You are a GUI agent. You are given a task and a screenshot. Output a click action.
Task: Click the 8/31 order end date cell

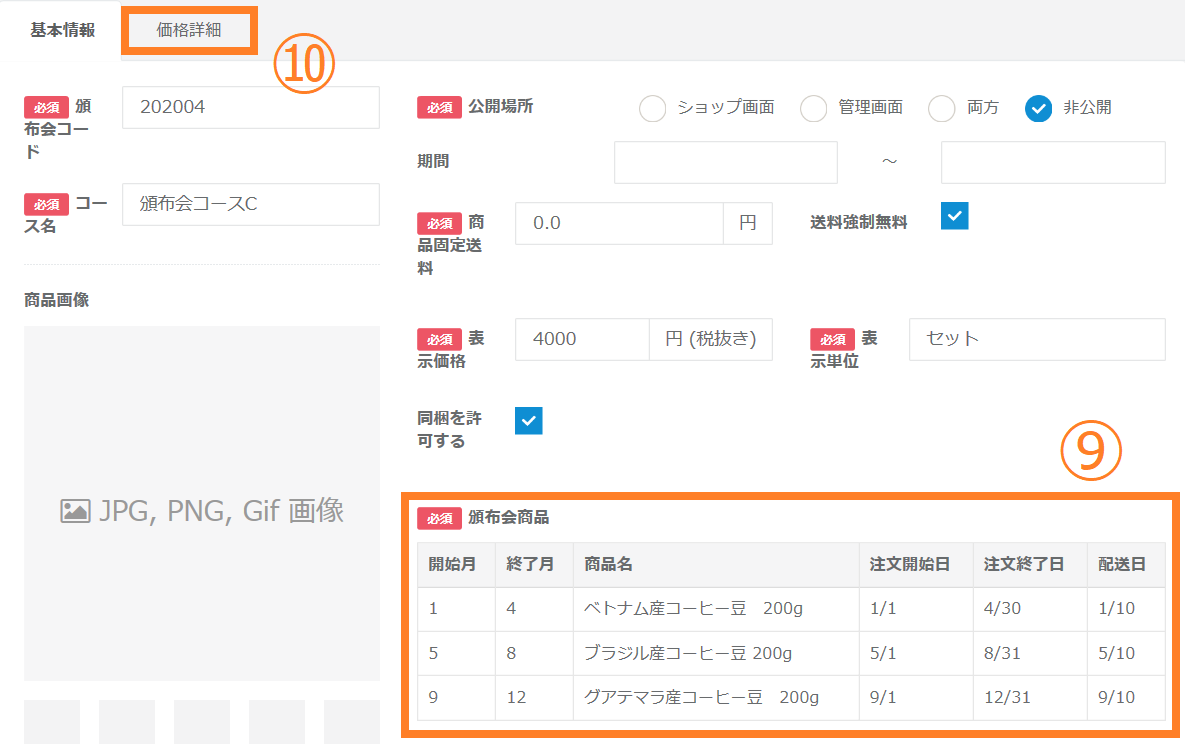pyautogui.click(x=1030, y=653)
